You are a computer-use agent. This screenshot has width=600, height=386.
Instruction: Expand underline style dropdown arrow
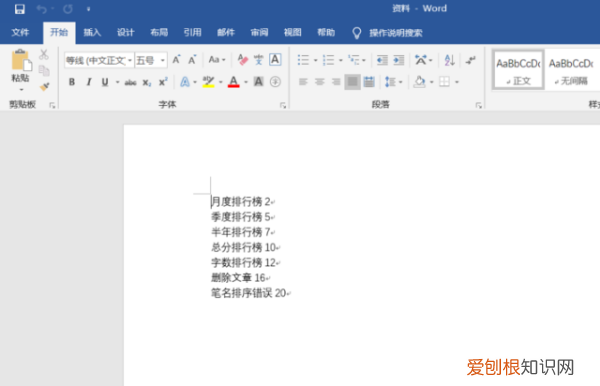pos(117,82)
